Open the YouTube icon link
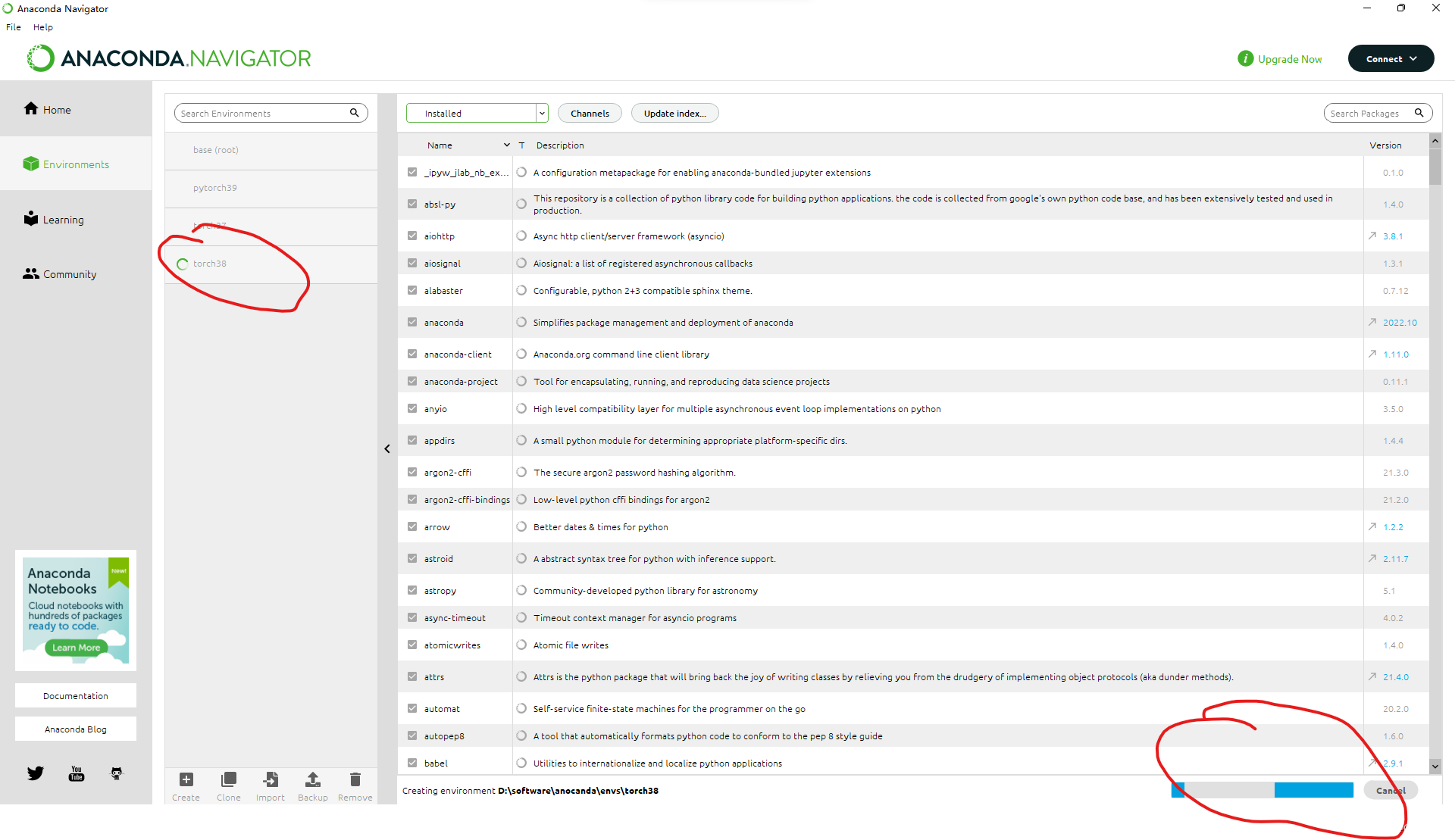 77,773
